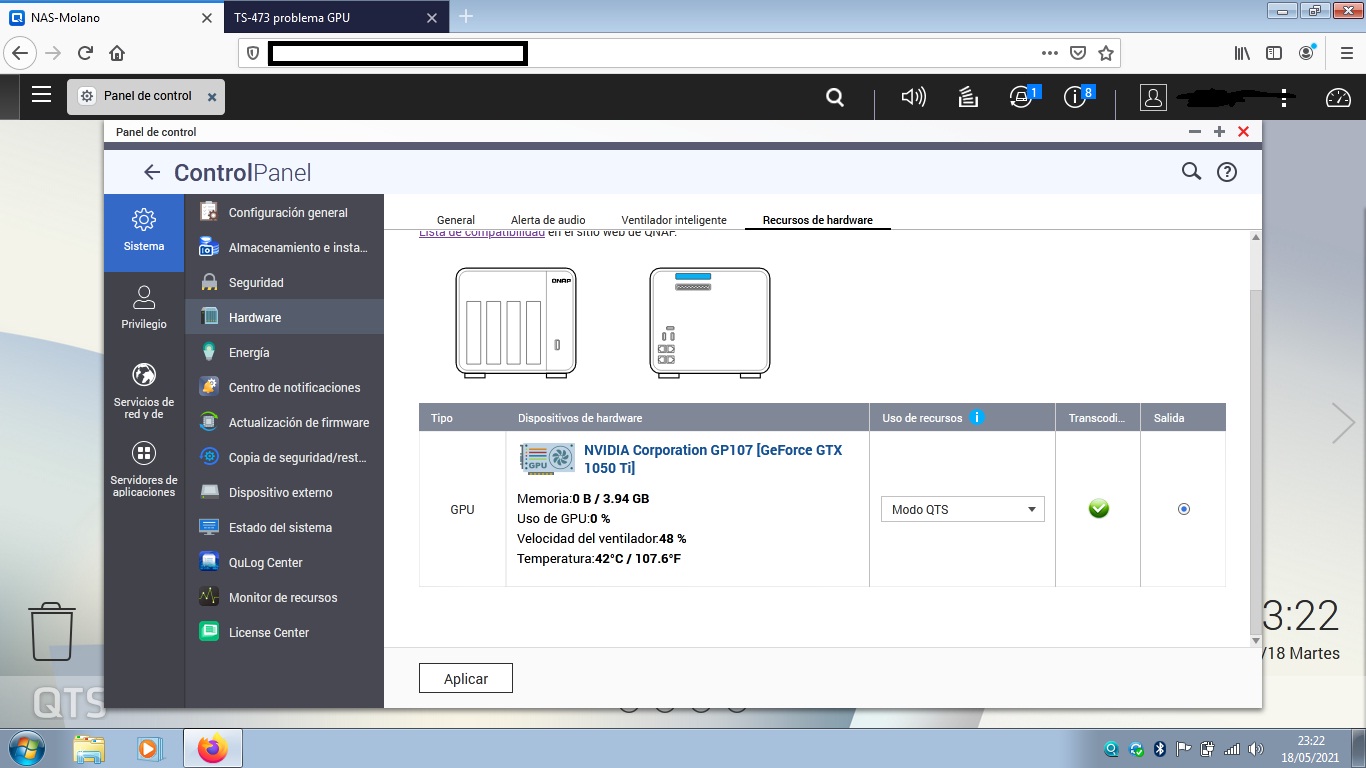Click the Aplicar button
Image resolution: width=1366 pixels, height=768 pixels.
coord(466,678)
